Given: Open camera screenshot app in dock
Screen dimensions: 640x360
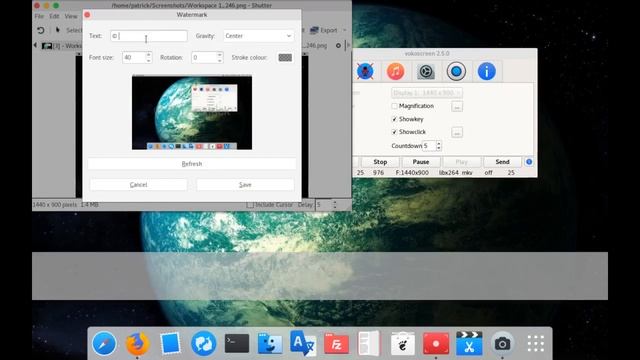Looking at the screenshot, I should (502, 344).
